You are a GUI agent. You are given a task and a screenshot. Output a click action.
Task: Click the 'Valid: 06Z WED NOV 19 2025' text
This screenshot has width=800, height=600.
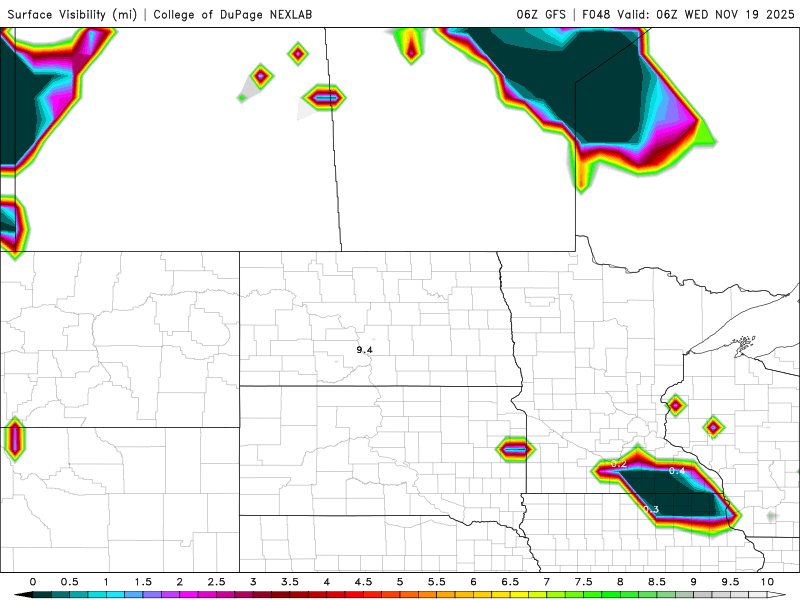[706, 15]
